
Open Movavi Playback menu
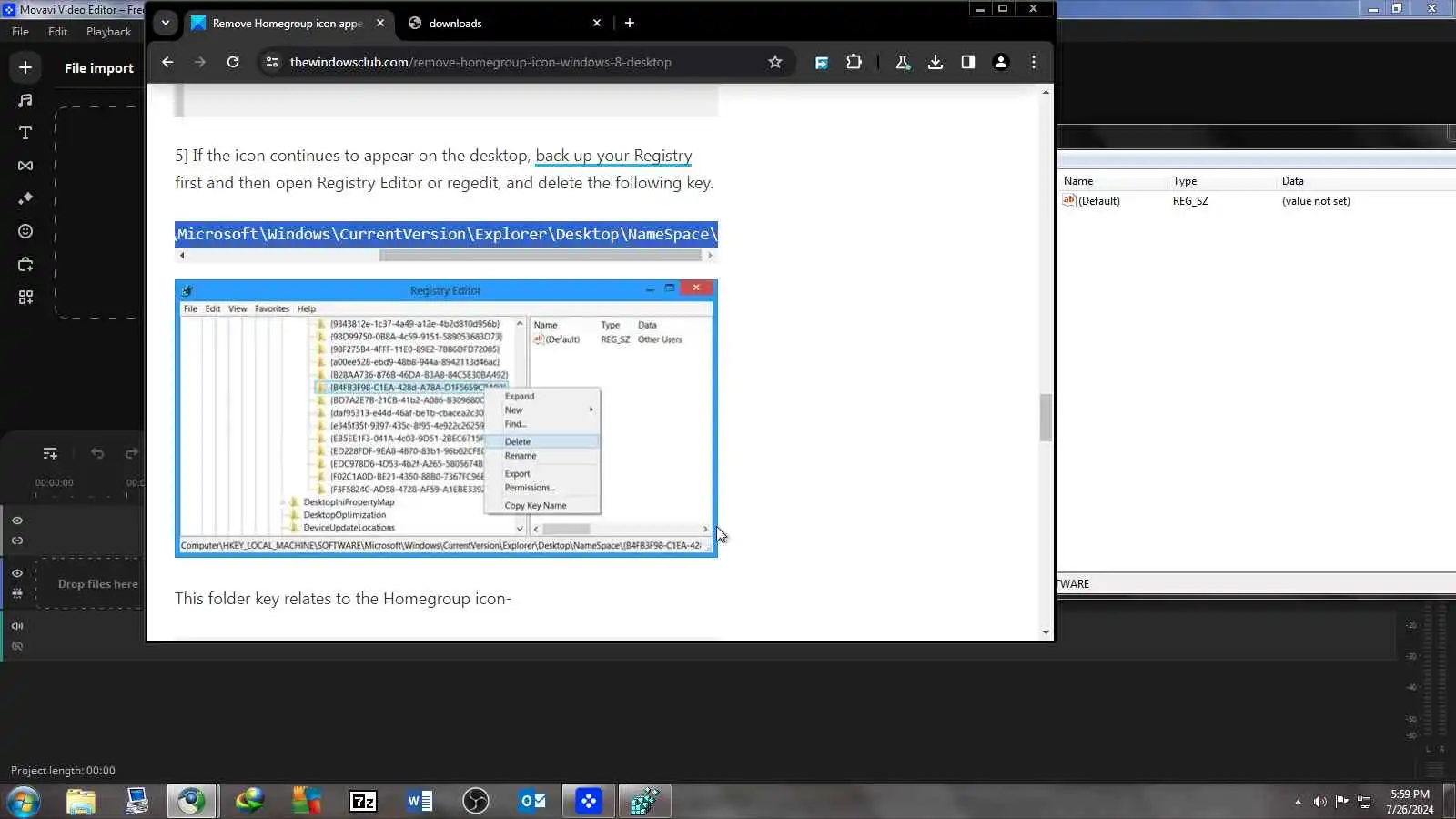pyautogui.click(x=108, y=32)
